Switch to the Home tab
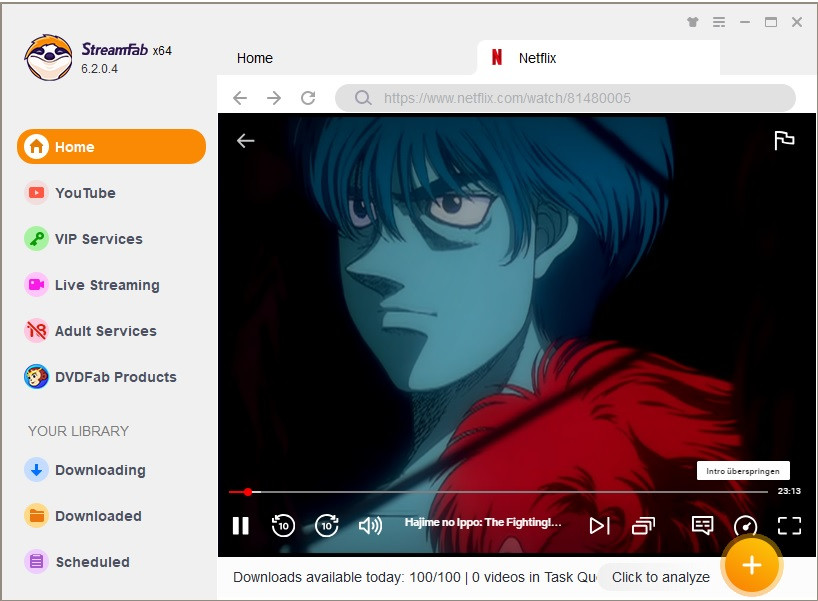 (255, 58)
